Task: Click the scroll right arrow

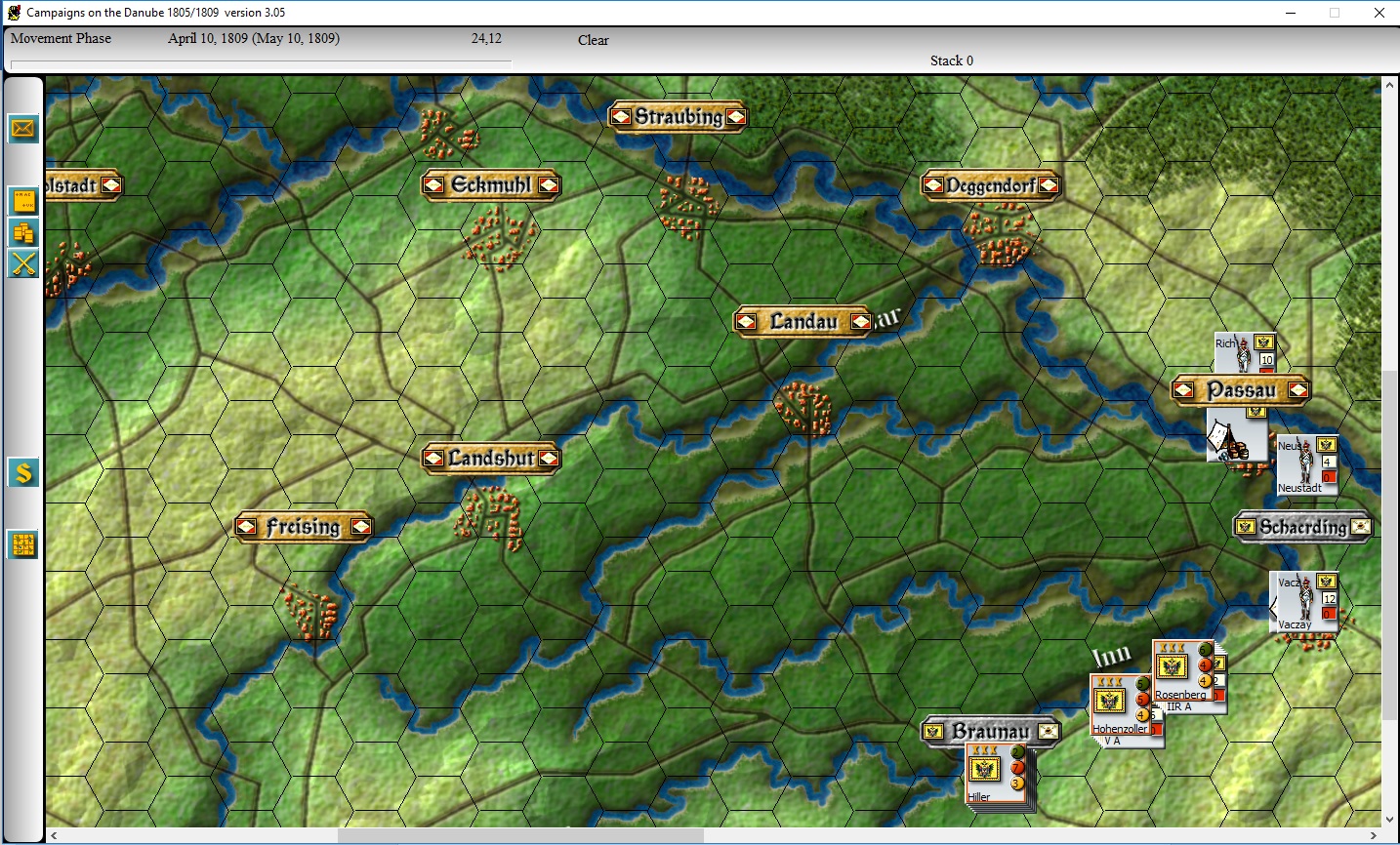Action: 1374,836
